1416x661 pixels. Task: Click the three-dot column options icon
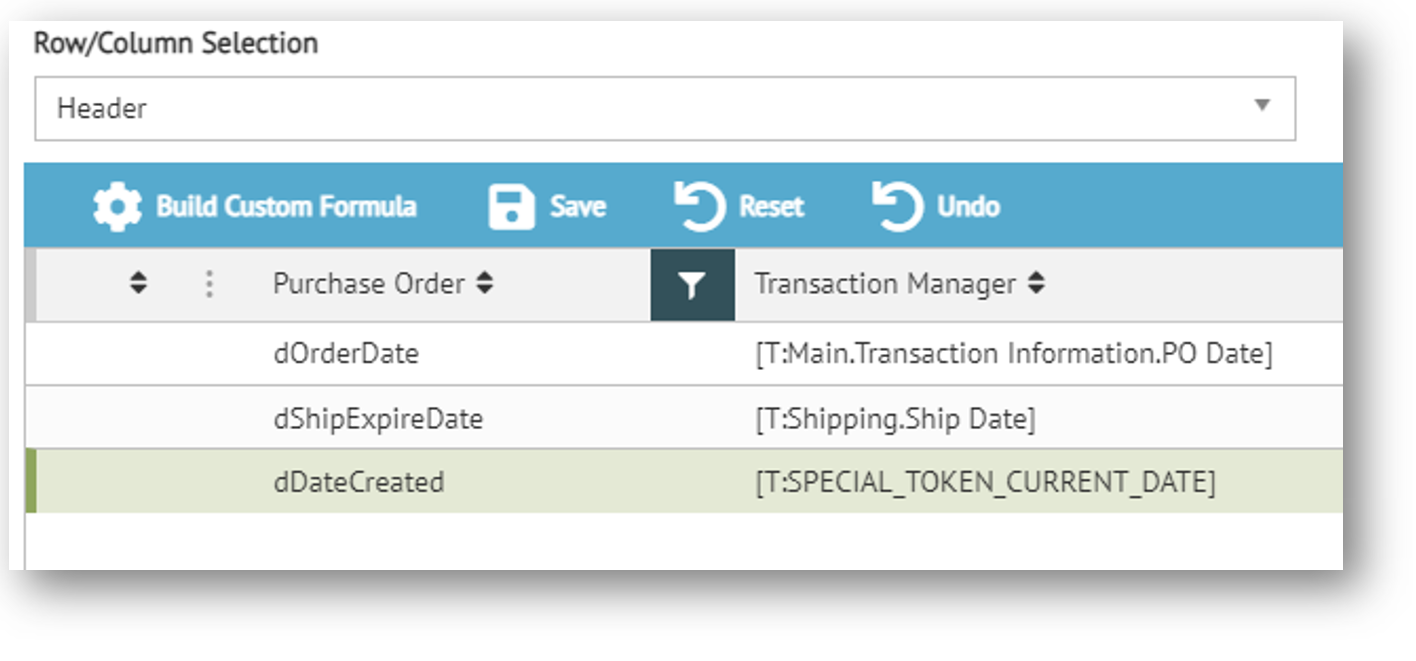[x=209, y=285]
